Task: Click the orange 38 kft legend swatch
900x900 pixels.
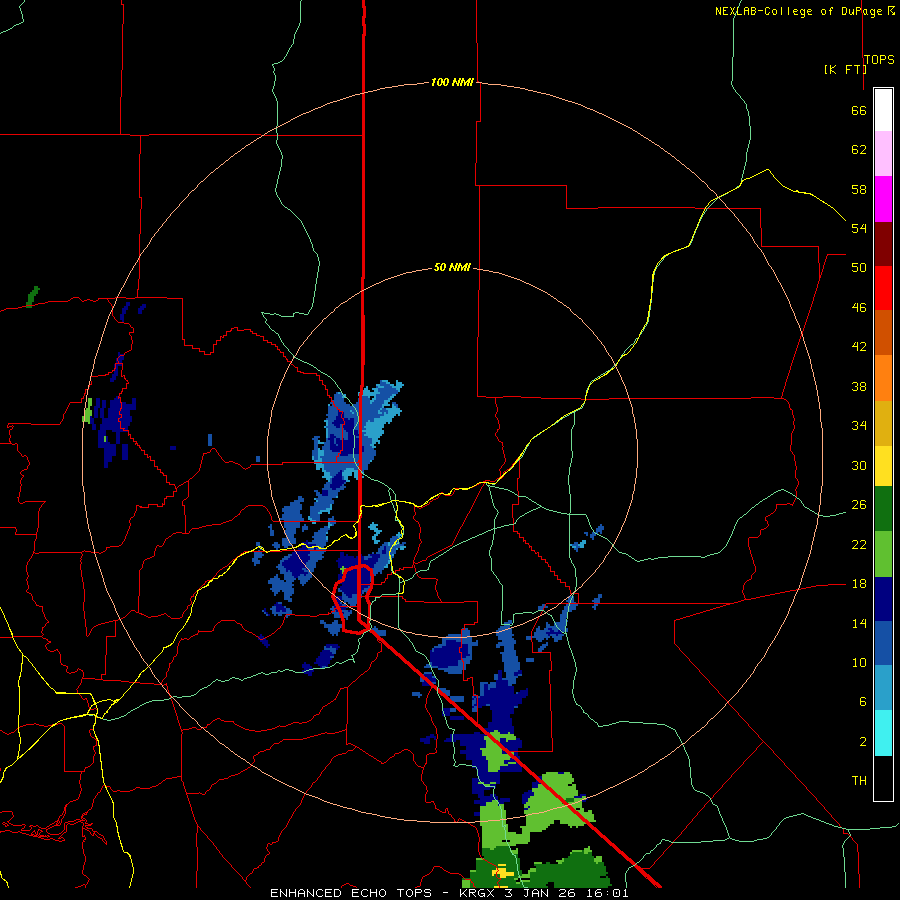Action: tap(883, 378)
